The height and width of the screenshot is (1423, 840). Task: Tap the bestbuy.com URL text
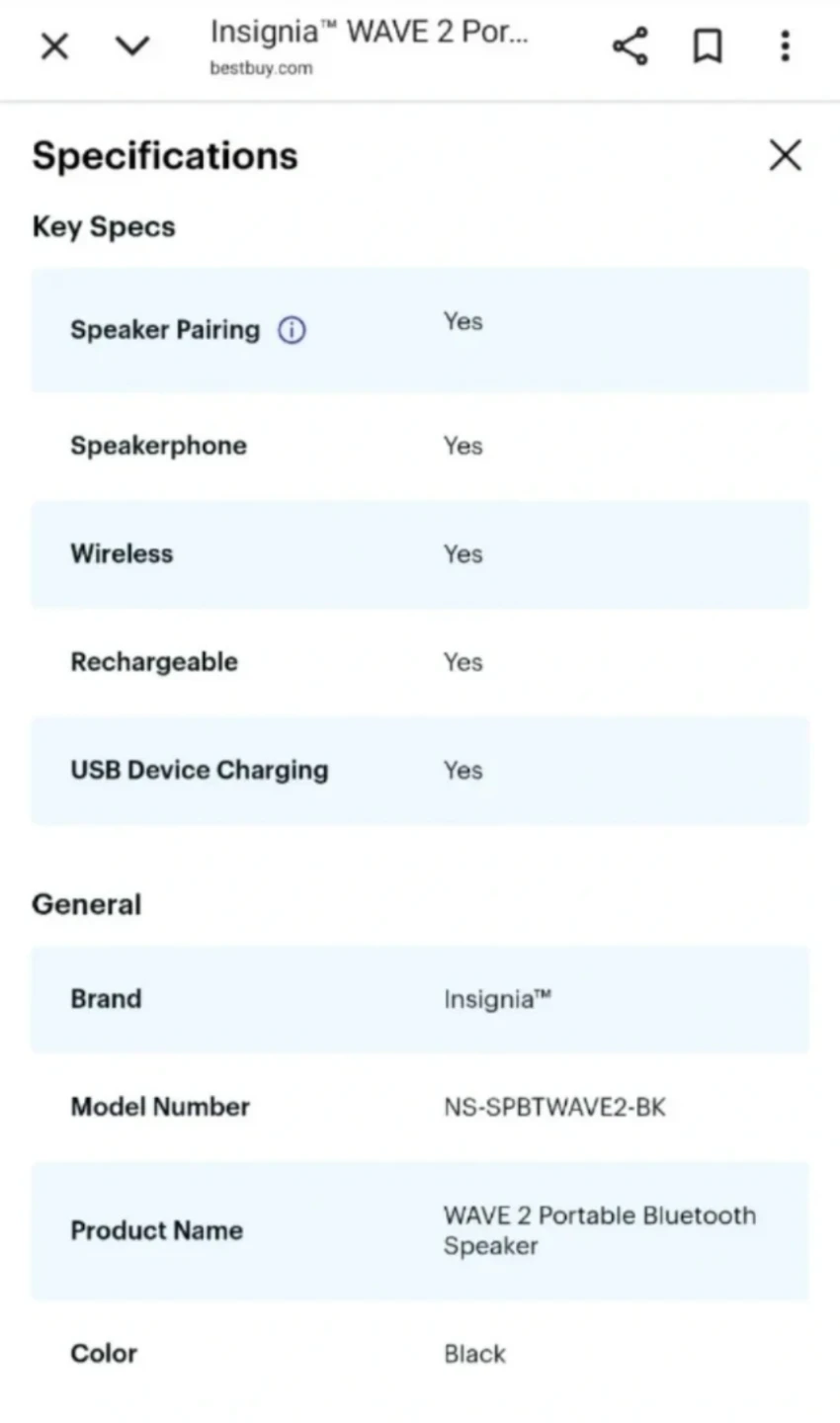pyautogui.click(x=261, y=68)
